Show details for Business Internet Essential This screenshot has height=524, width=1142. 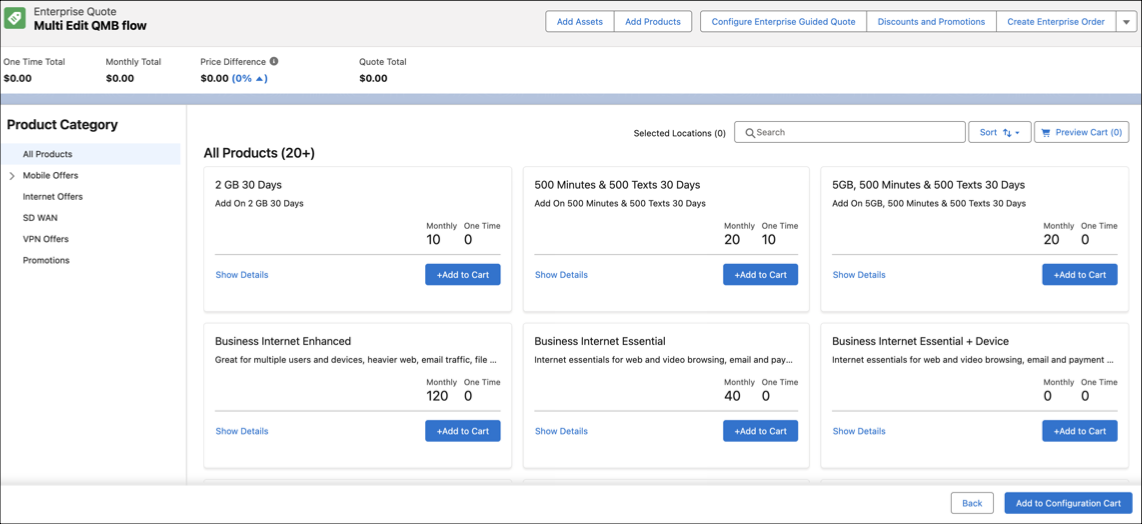[561, 431]
